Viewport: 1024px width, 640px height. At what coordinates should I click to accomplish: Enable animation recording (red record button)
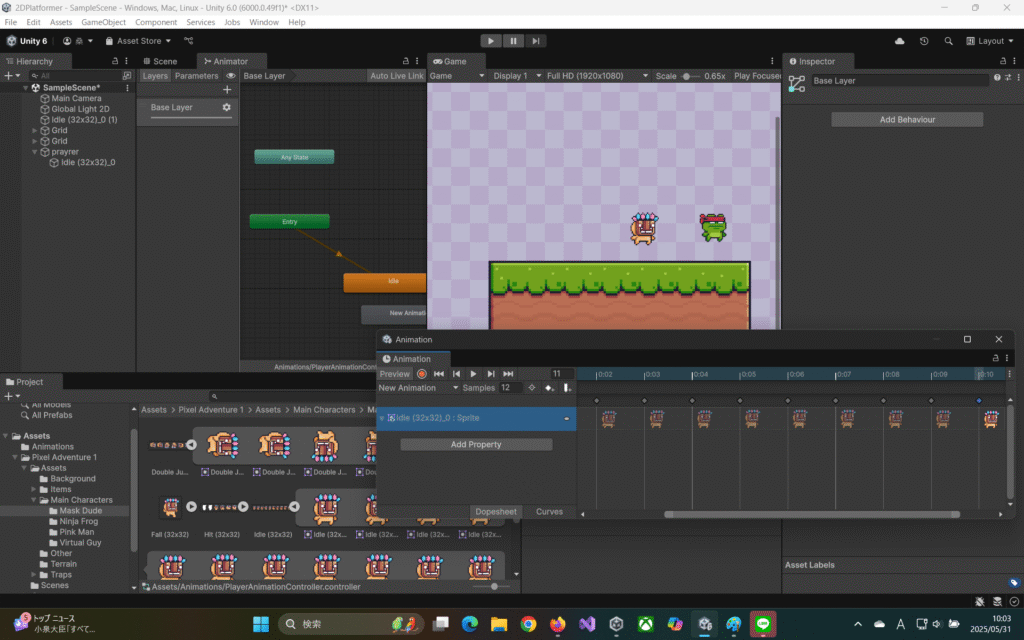422,374
